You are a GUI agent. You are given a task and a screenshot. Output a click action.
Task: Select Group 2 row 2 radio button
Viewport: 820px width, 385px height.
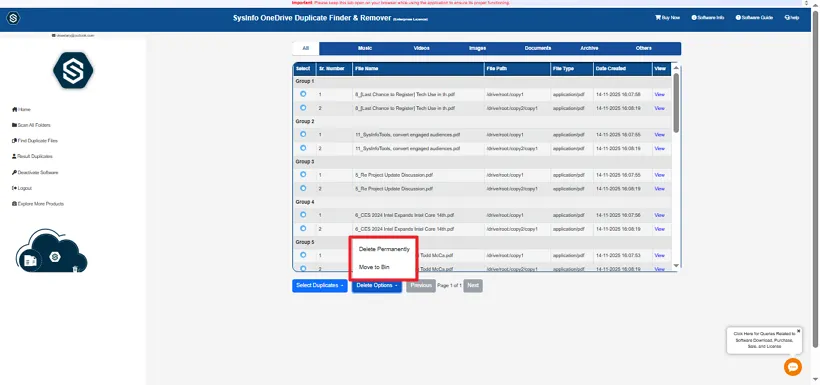click(x=303, y=148)
